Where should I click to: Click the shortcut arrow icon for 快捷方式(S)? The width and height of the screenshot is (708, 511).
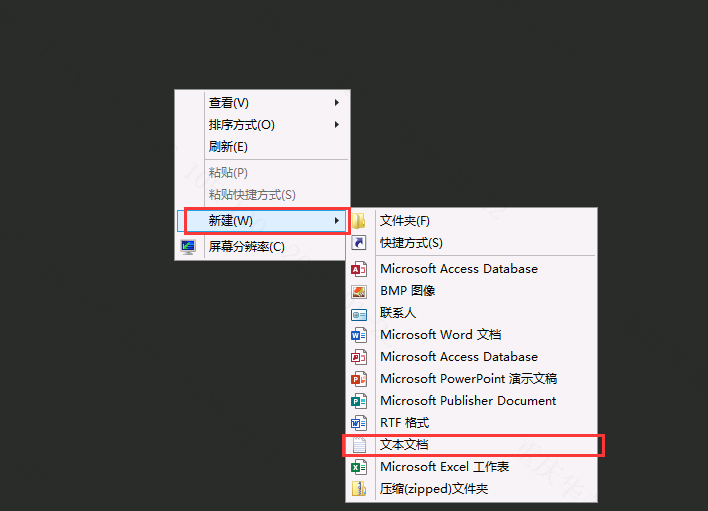pos(359,243)
